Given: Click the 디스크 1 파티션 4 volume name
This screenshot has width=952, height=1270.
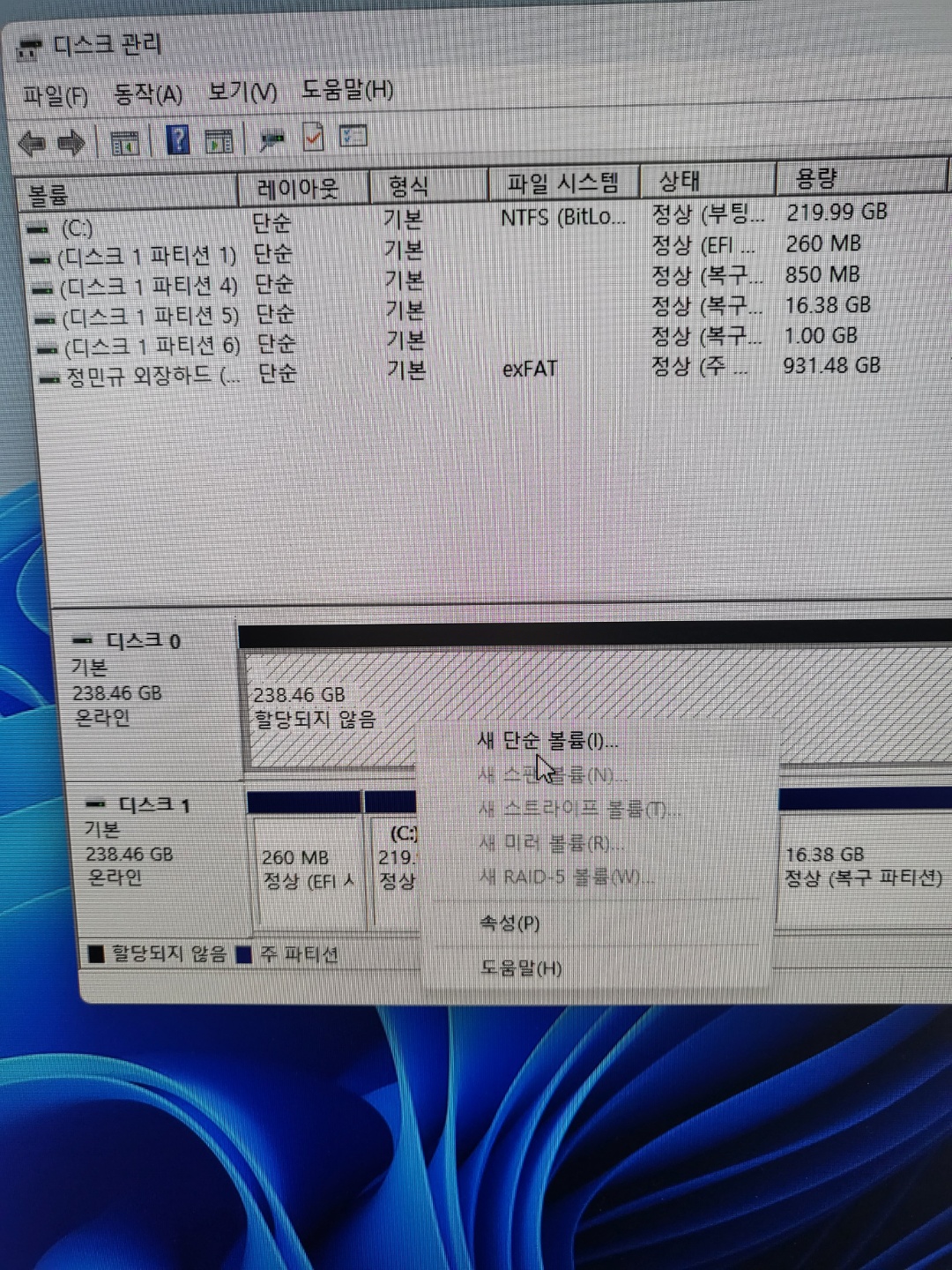Looking at the screenshot, I should (x=148, y=288).
